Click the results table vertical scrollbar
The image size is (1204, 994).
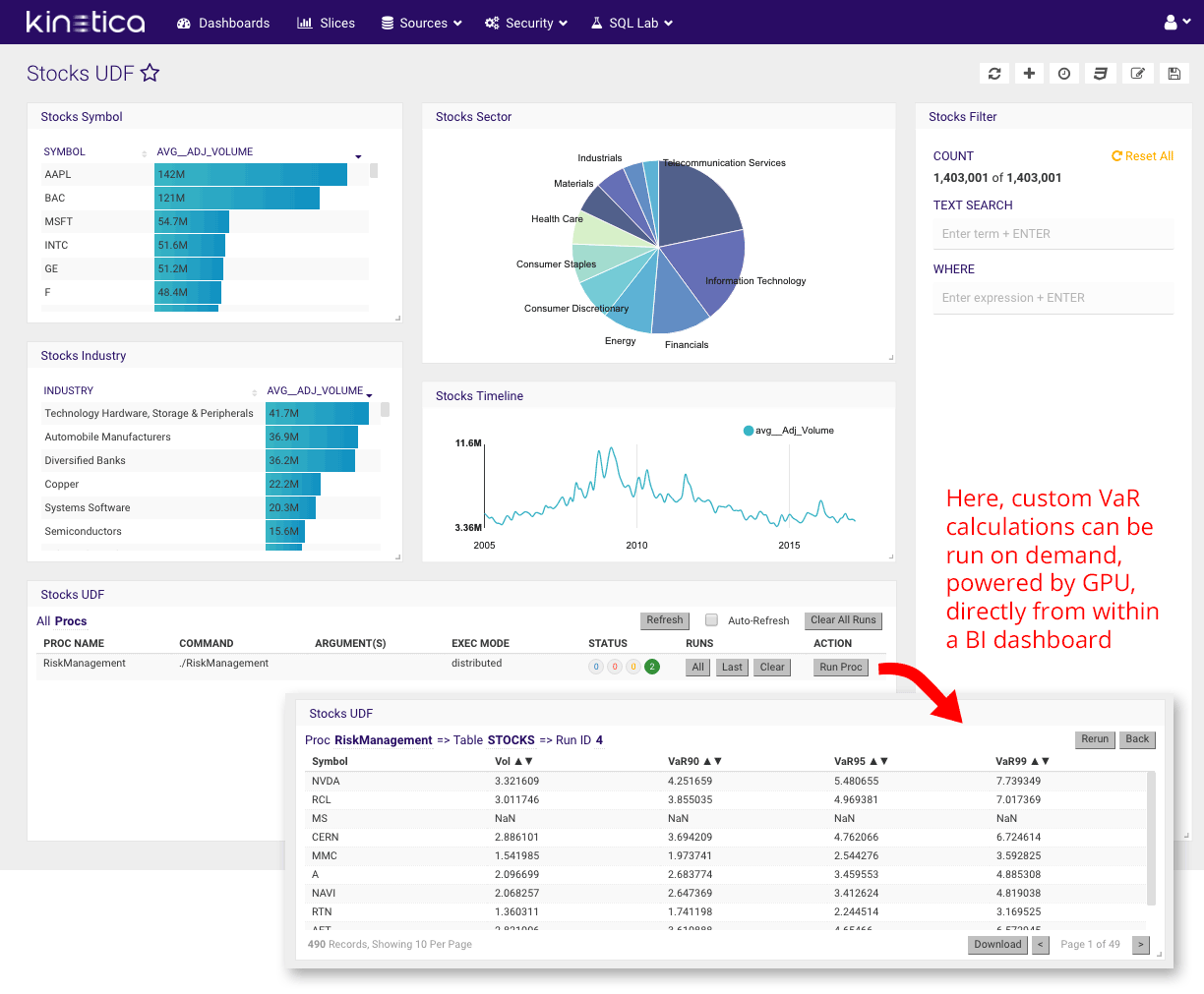point(1151,838)
